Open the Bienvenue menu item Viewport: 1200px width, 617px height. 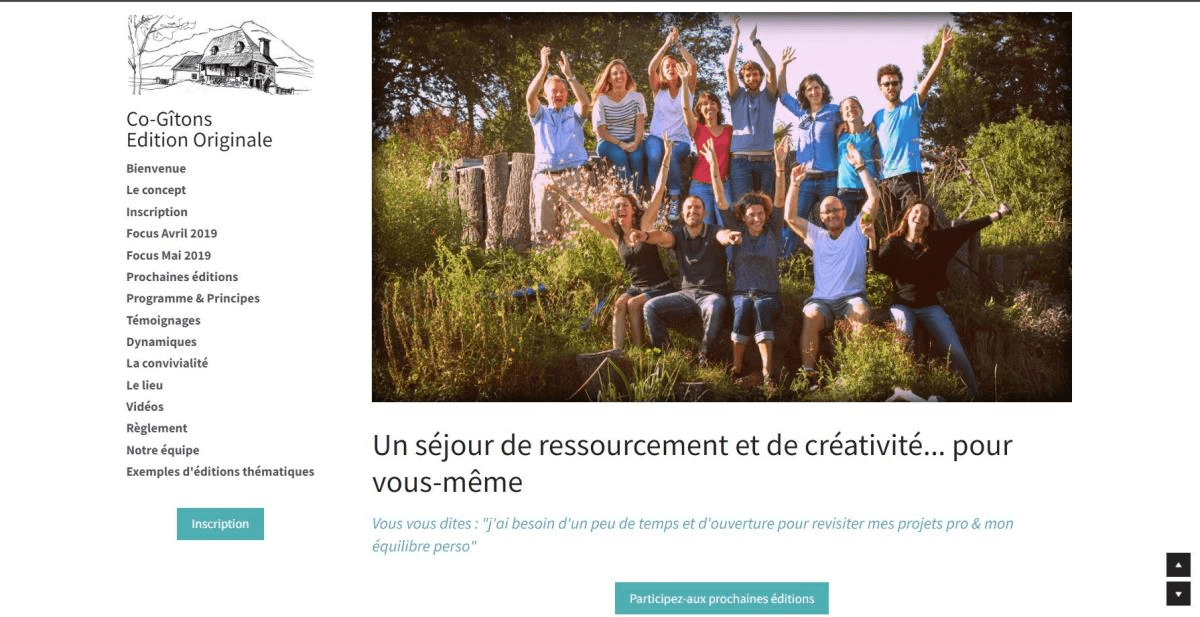pos(156,168)
